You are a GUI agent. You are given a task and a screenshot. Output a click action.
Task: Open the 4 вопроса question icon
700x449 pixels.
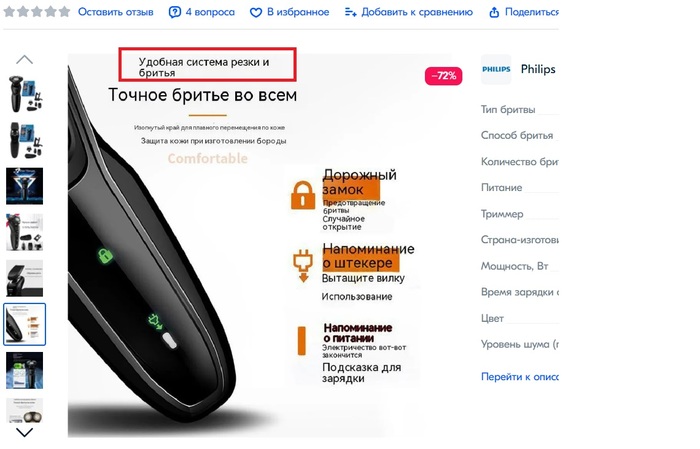[x=175, y=12]
